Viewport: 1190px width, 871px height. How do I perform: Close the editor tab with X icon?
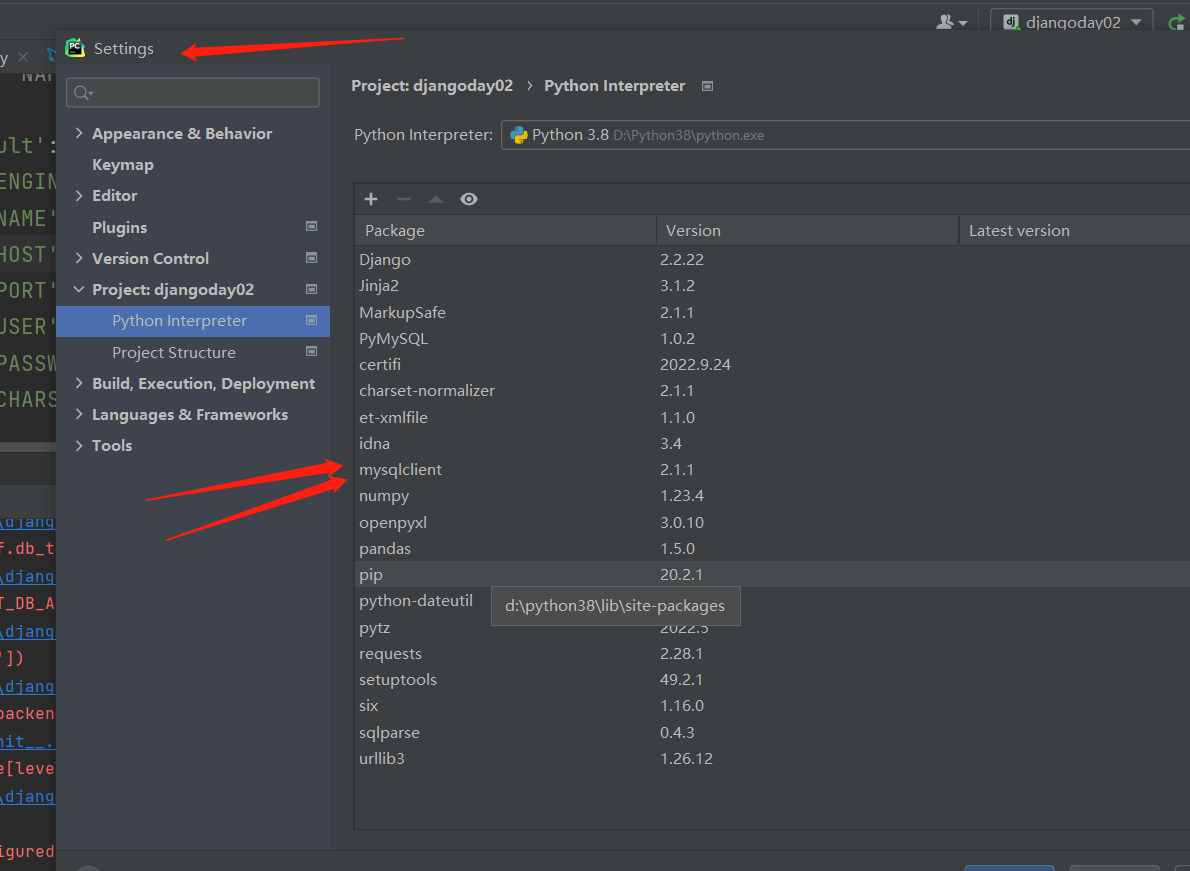click(24, 57)
